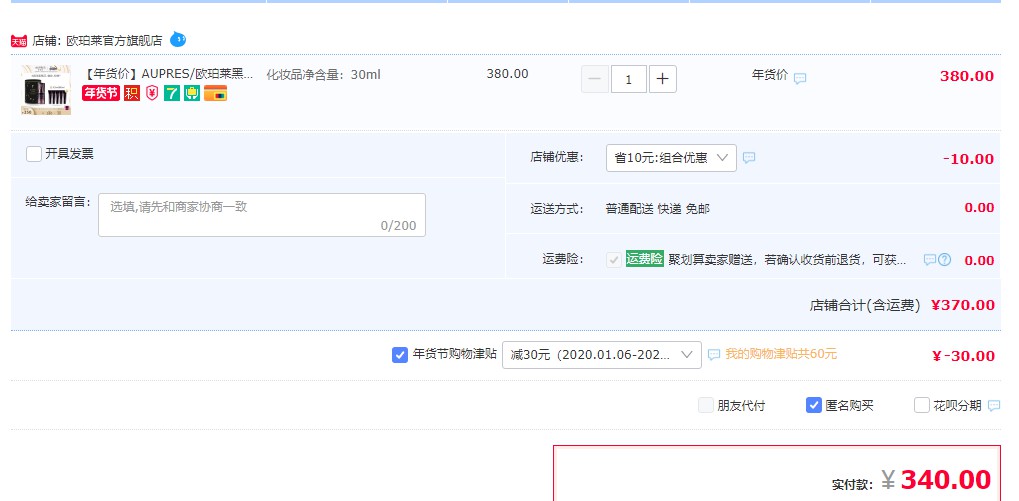
Task: Increase quantity with plus button
Action: (662, 79)
